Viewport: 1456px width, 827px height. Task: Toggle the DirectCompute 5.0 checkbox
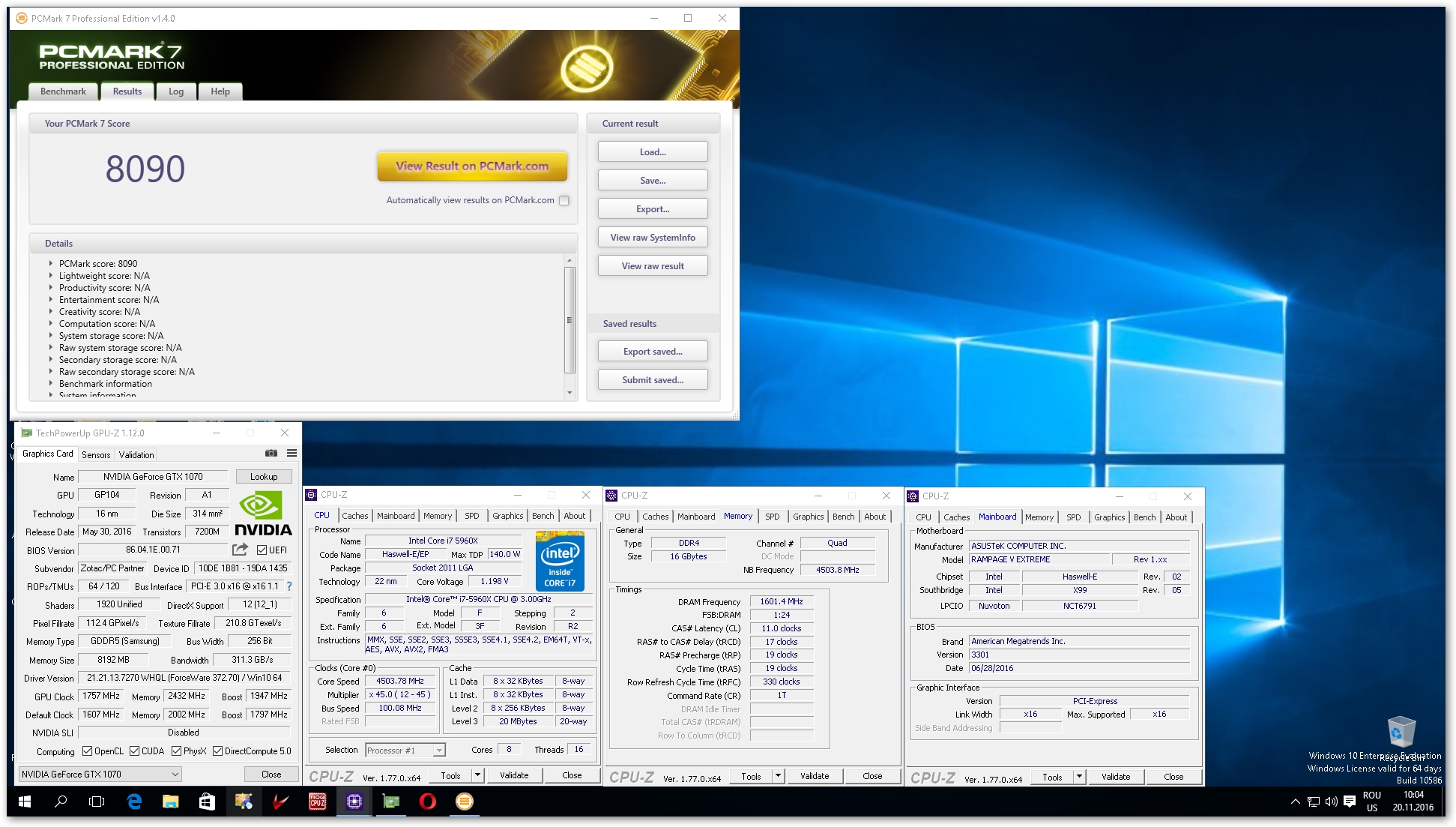[x=217, y=751]
